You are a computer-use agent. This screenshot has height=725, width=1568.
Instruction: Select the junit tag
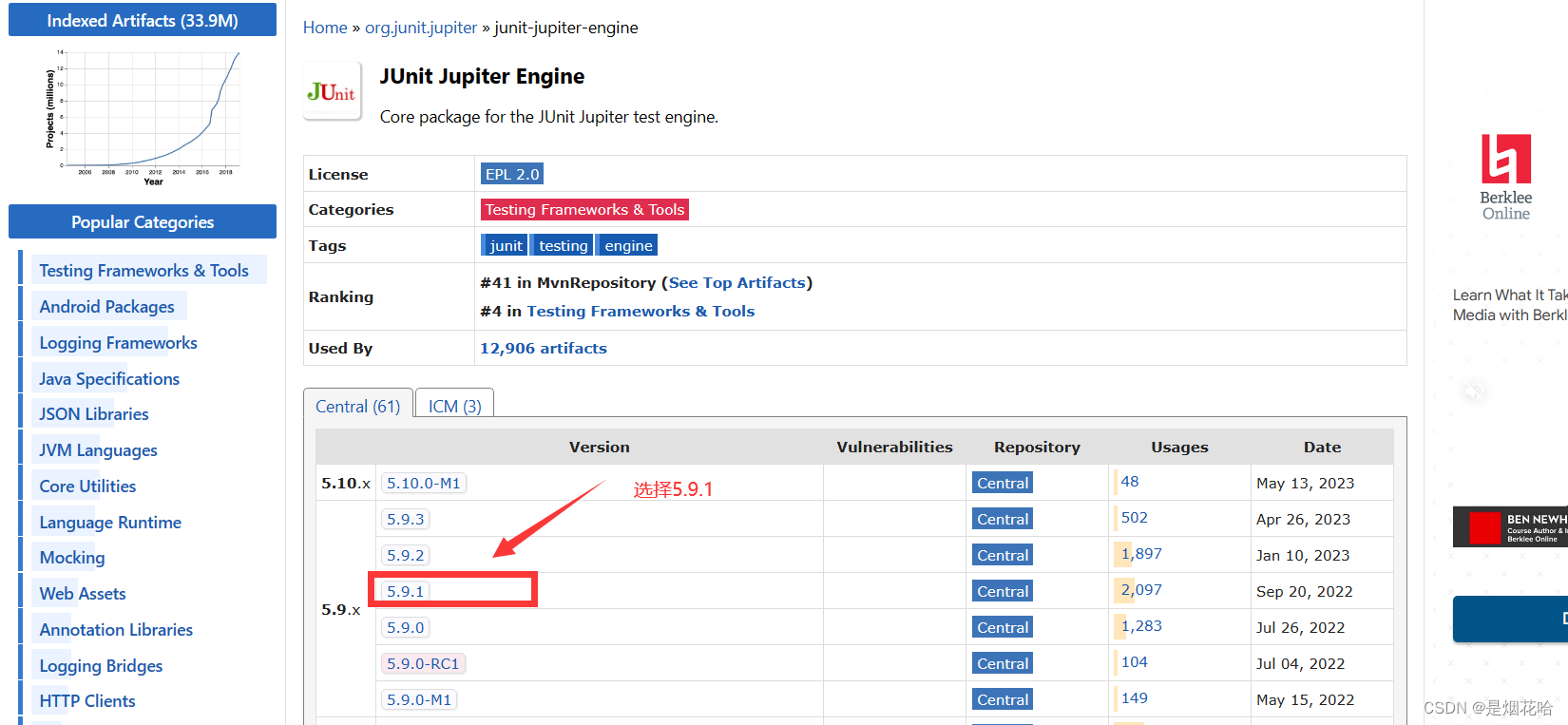[x=506, y=245]
